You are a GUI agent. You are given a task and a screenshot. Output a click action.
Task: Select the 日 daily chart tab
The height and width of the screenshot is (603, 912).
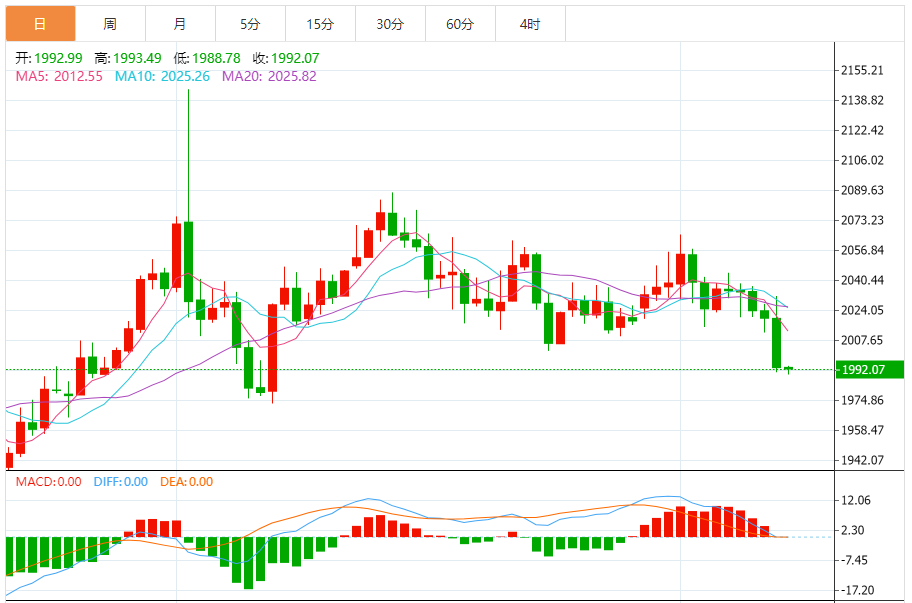(40, 24)
